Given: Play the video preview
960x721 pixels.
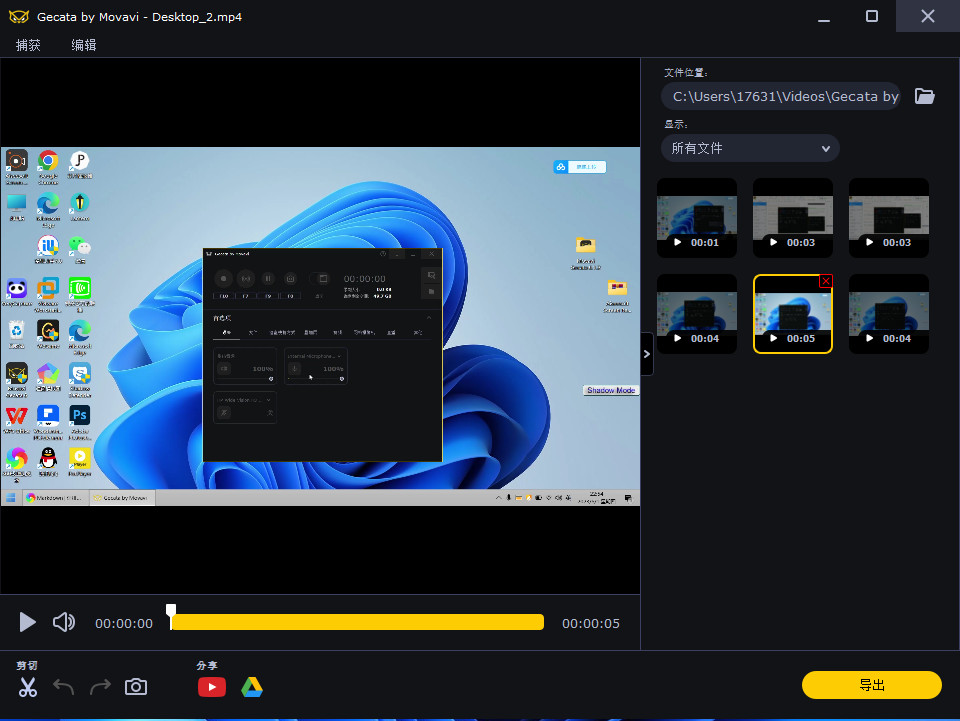Looking at the screenshot, I should tap(28, 623).
